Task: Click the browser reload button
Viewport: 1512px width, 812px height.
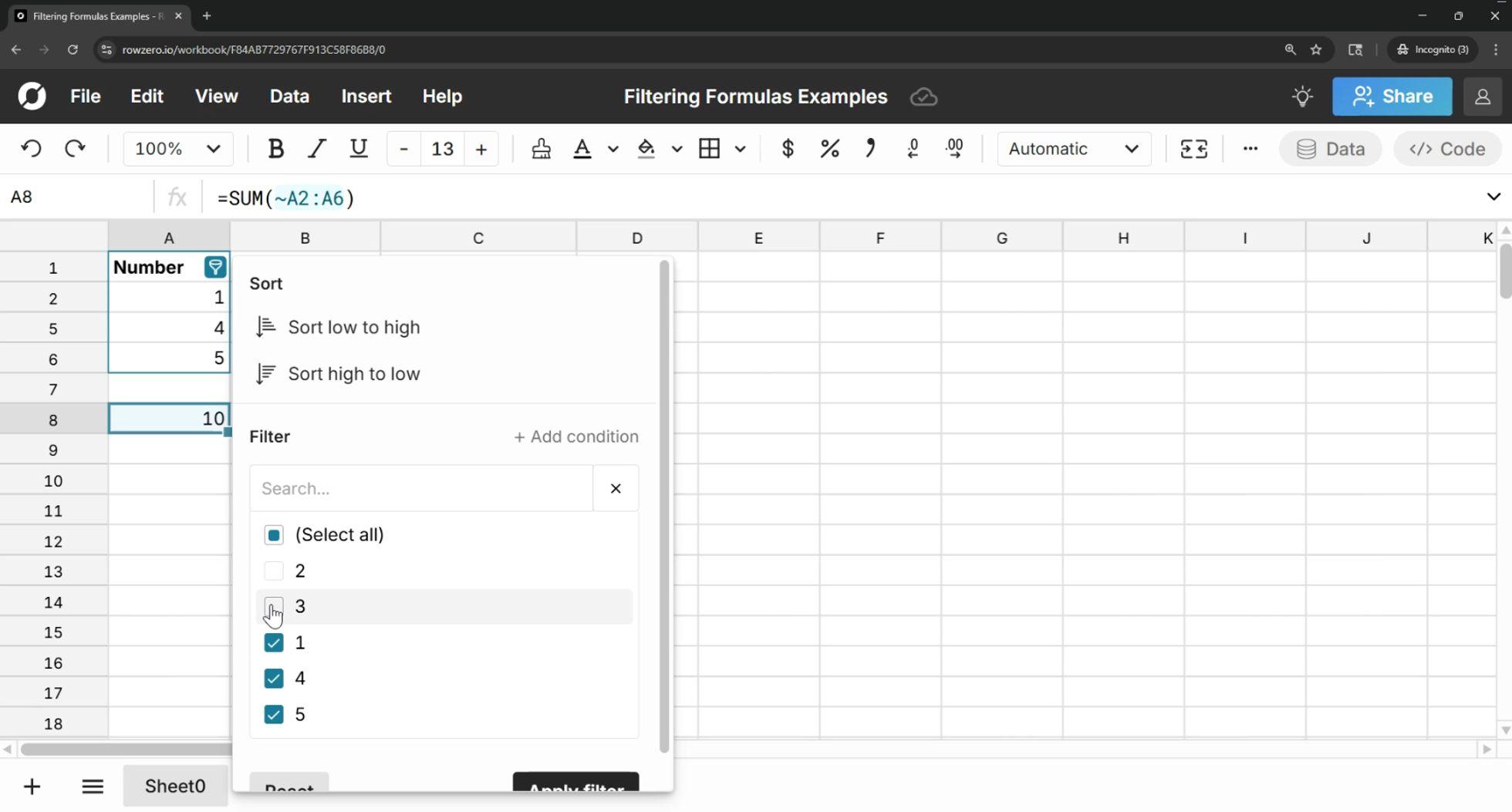Action: (x=73, y=49)
